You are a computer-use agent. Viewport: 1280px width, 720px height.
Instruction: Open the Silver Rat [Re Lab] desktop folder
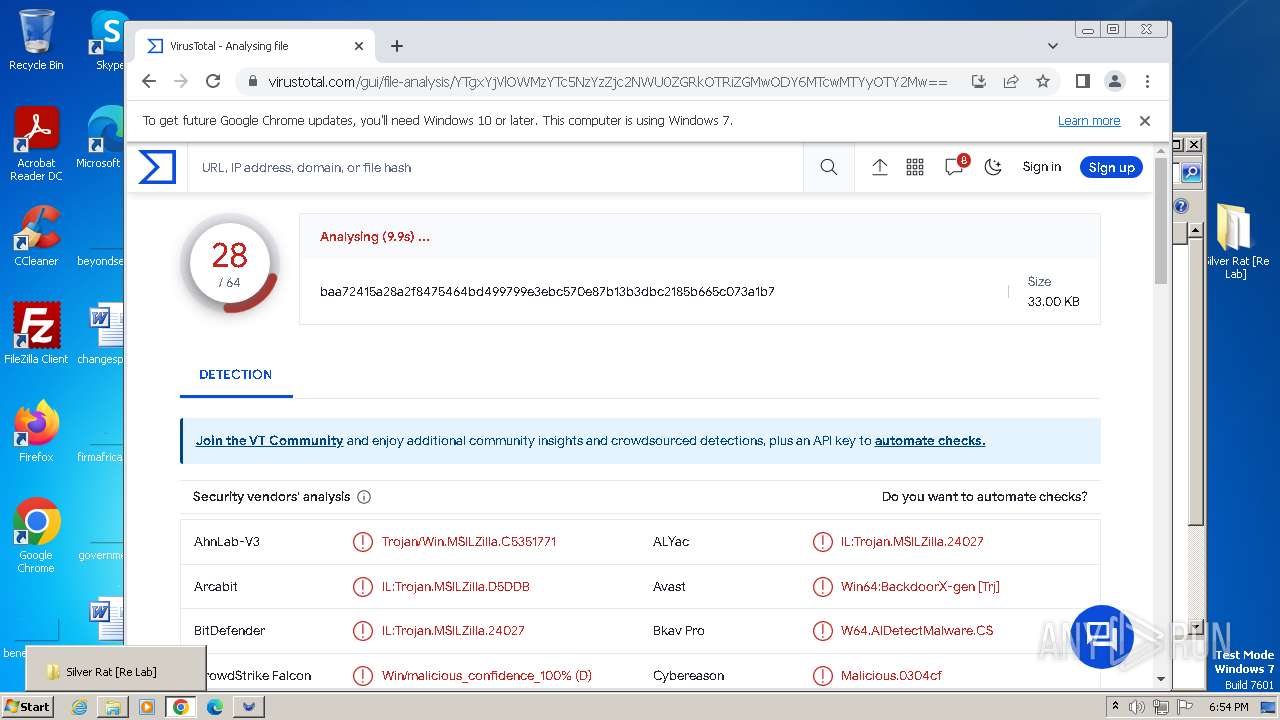(1235, 241)
